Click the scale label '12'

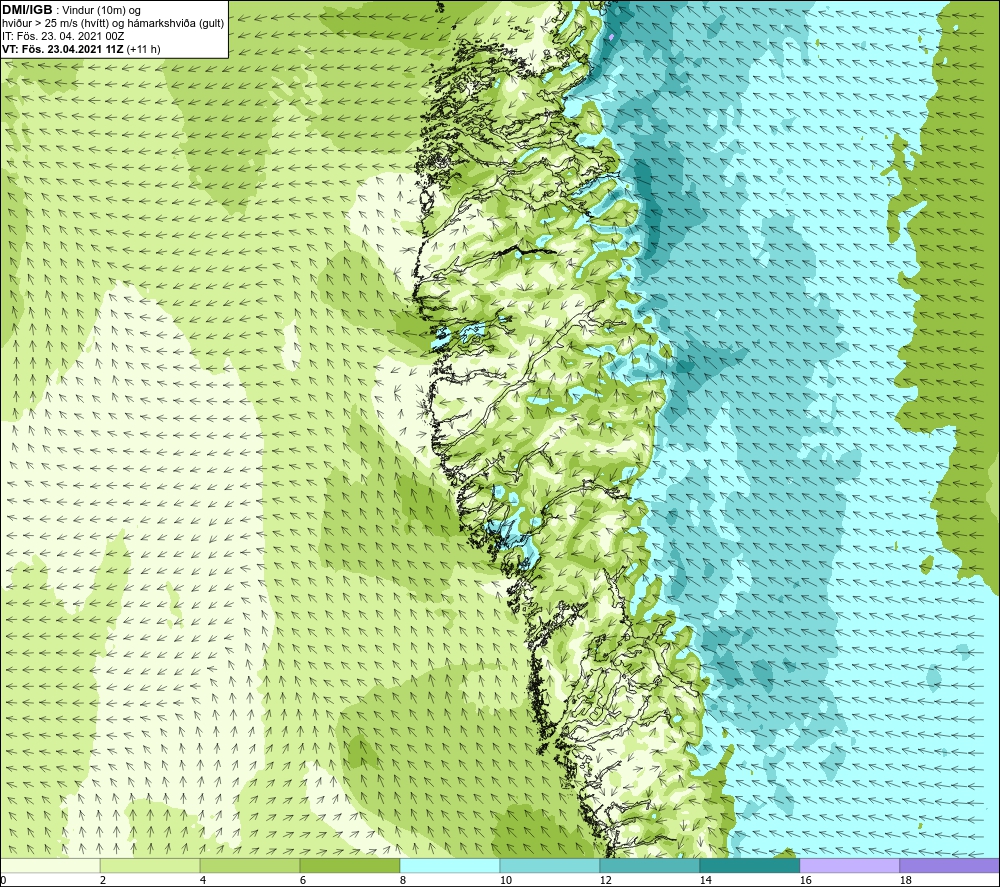(605, 881)
